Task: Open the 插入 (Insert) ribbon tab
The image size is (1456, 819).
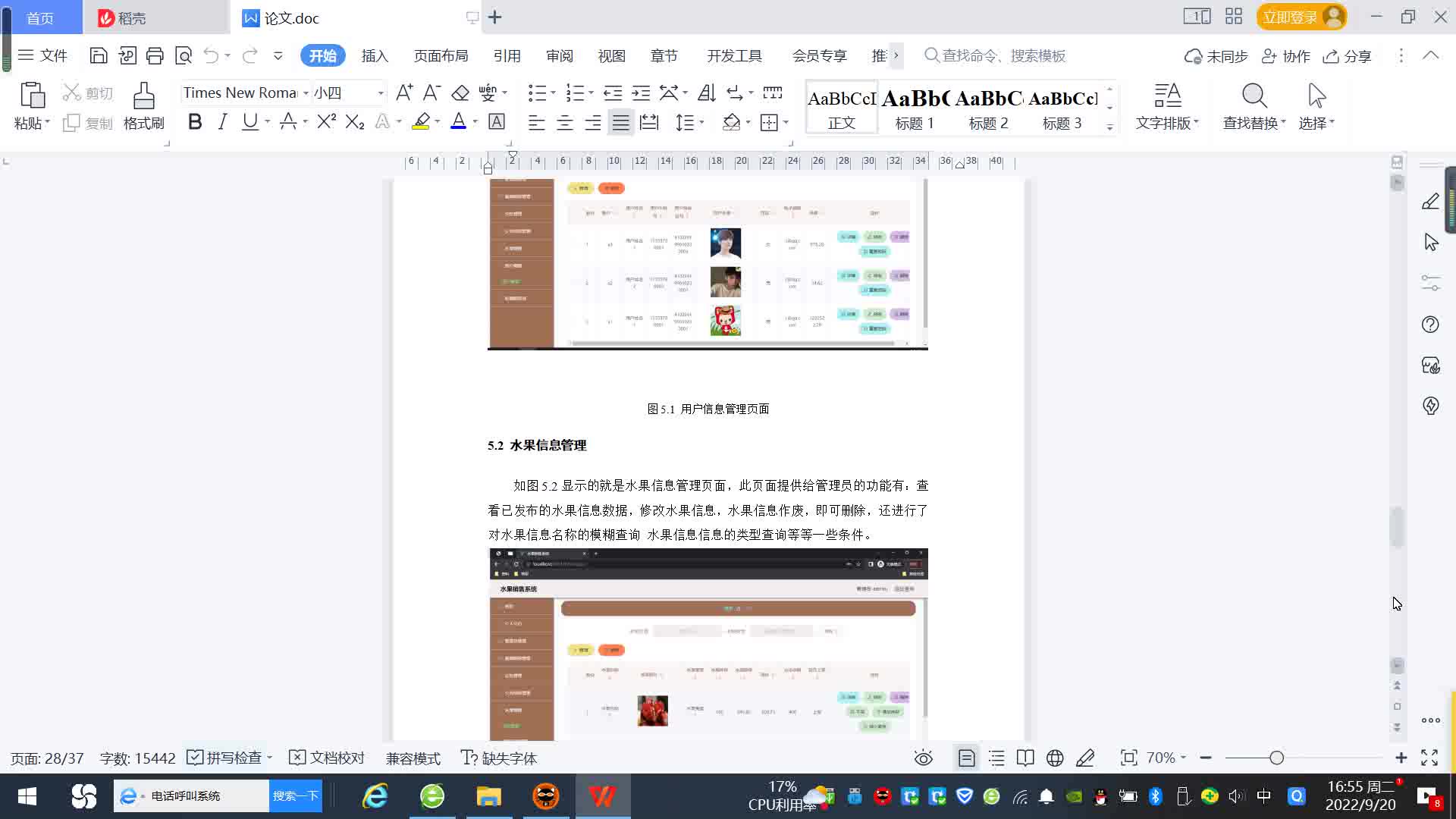Action: coord(375,56)
